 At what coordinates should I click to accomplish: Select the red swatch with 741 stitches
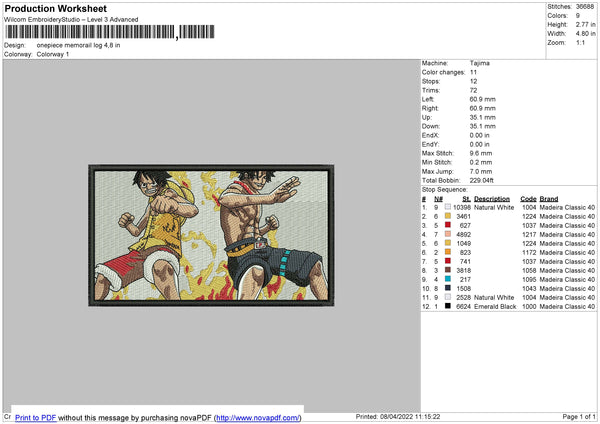[448, 261]
